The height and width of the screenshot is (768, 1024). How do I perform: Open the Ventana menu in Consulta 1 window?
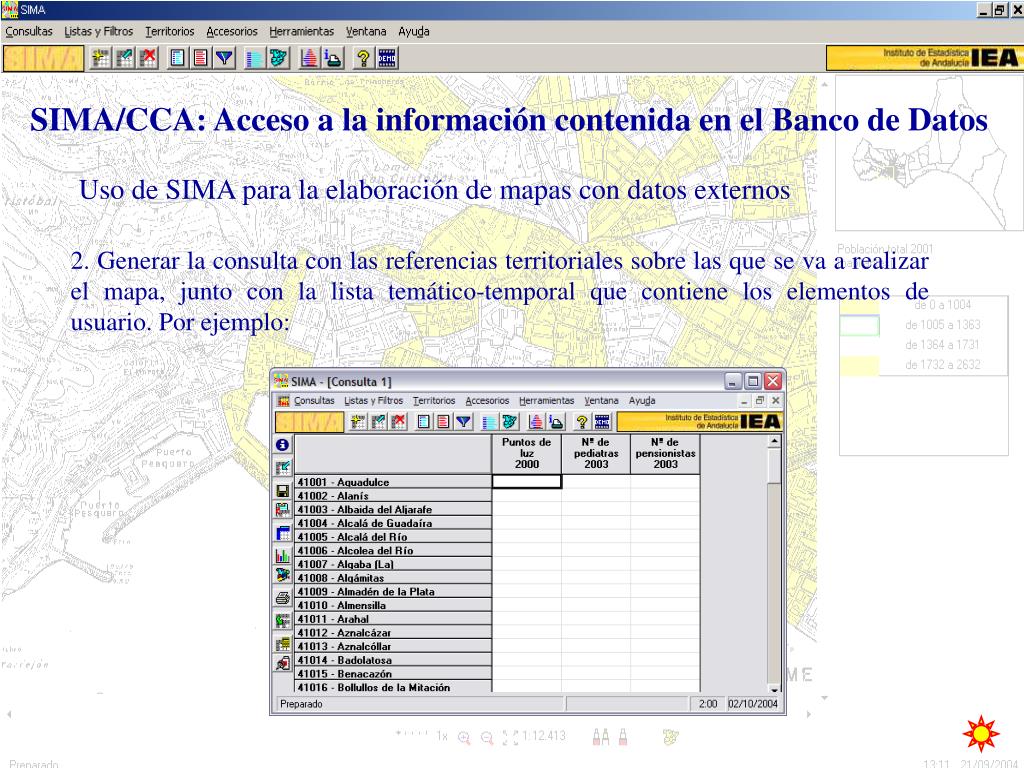tap(601, 400)
